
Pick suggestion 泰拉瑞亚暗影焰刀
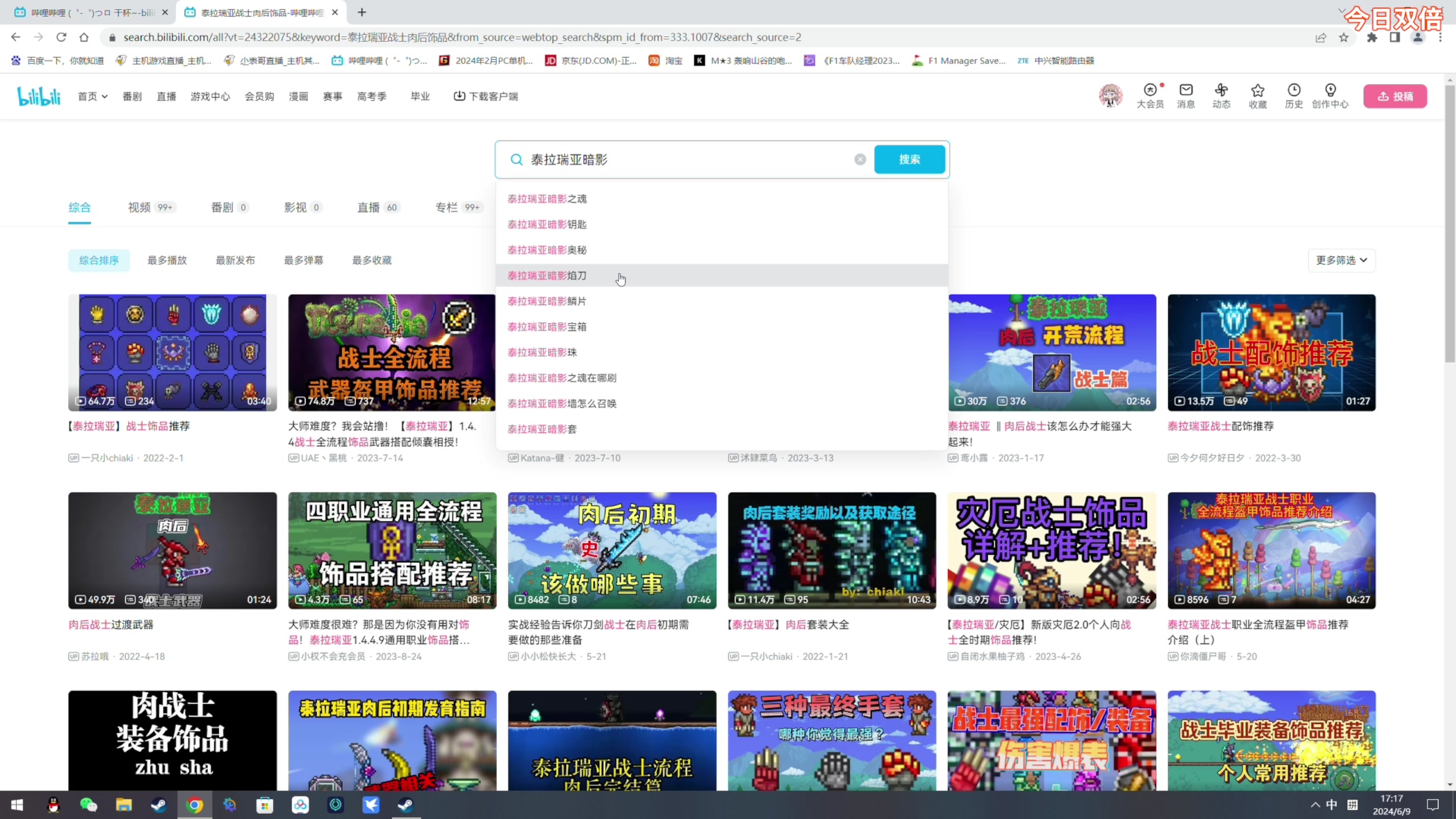pos(547,276)
